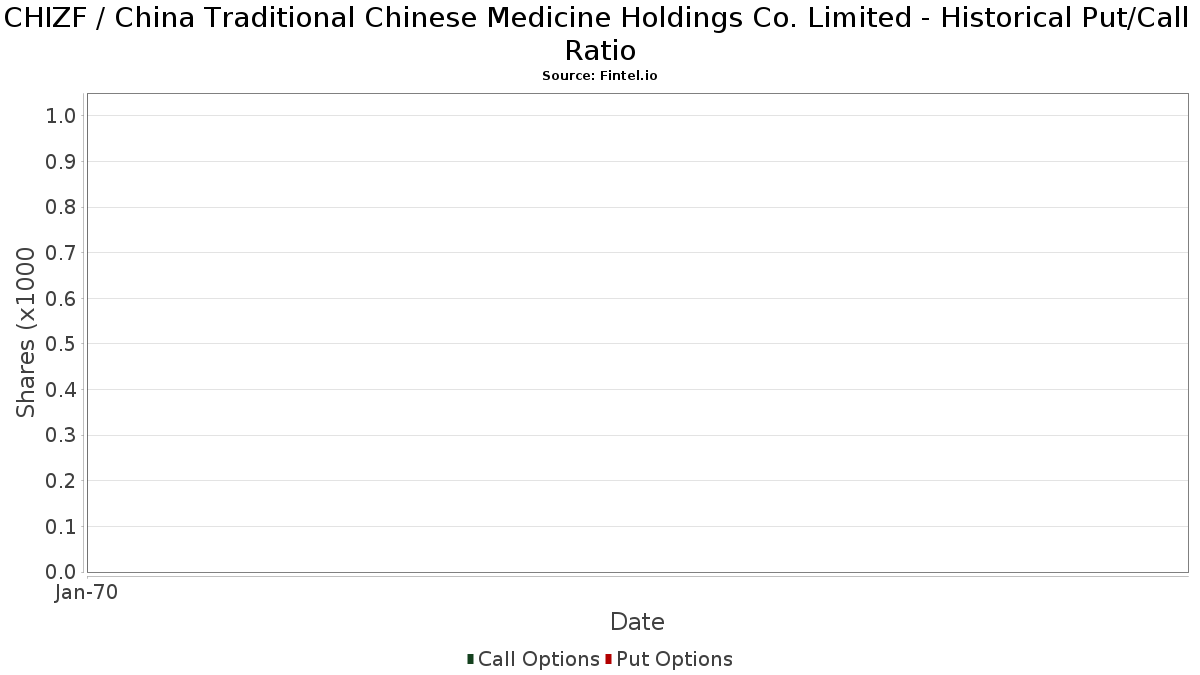This screenshot has height=675, width=1200.
Task: Click the 0.3 y-axis tick label
Action: 61,435
